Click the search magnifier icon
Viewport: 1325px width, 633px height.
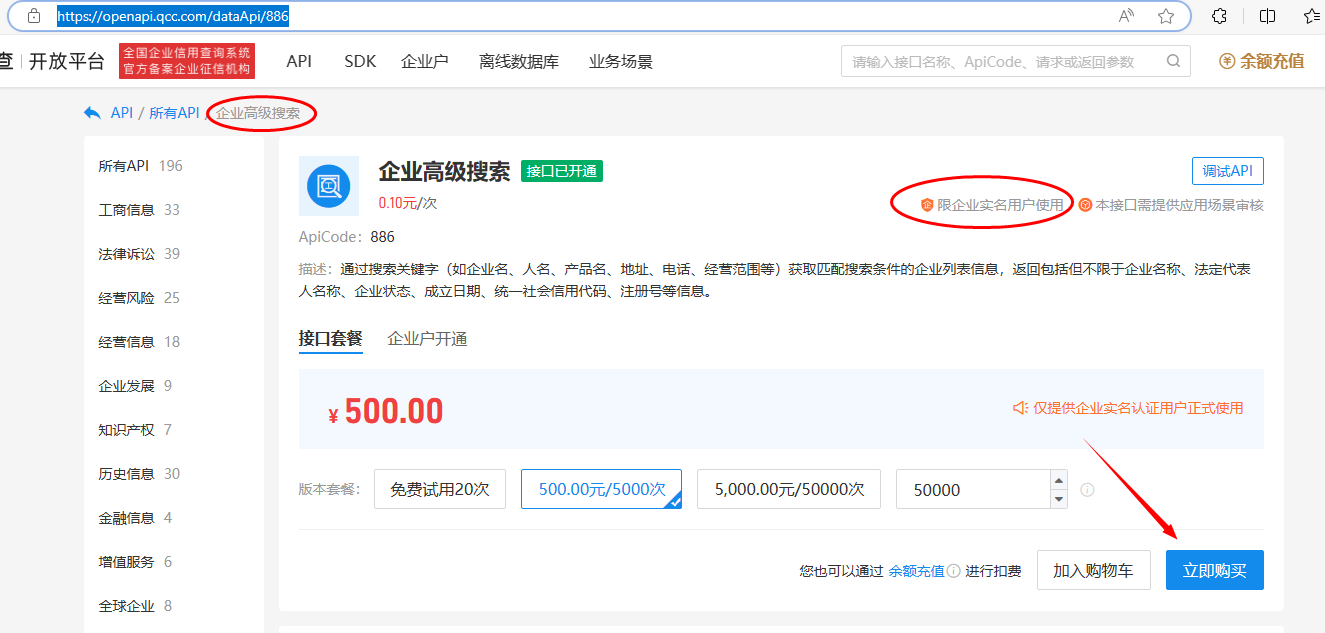(x=1173, y=61)
